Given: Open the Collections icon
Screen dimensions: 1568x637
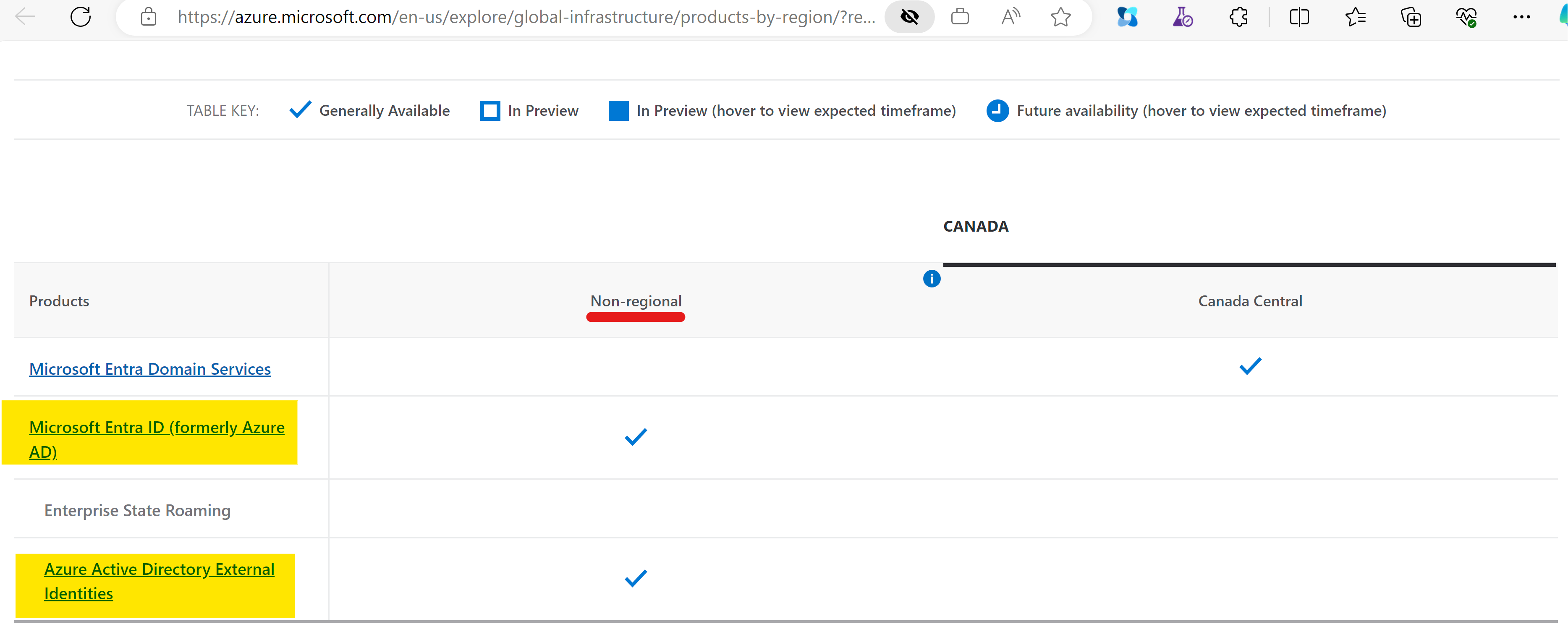Looking at the screenshot, I should point(1411,17).
